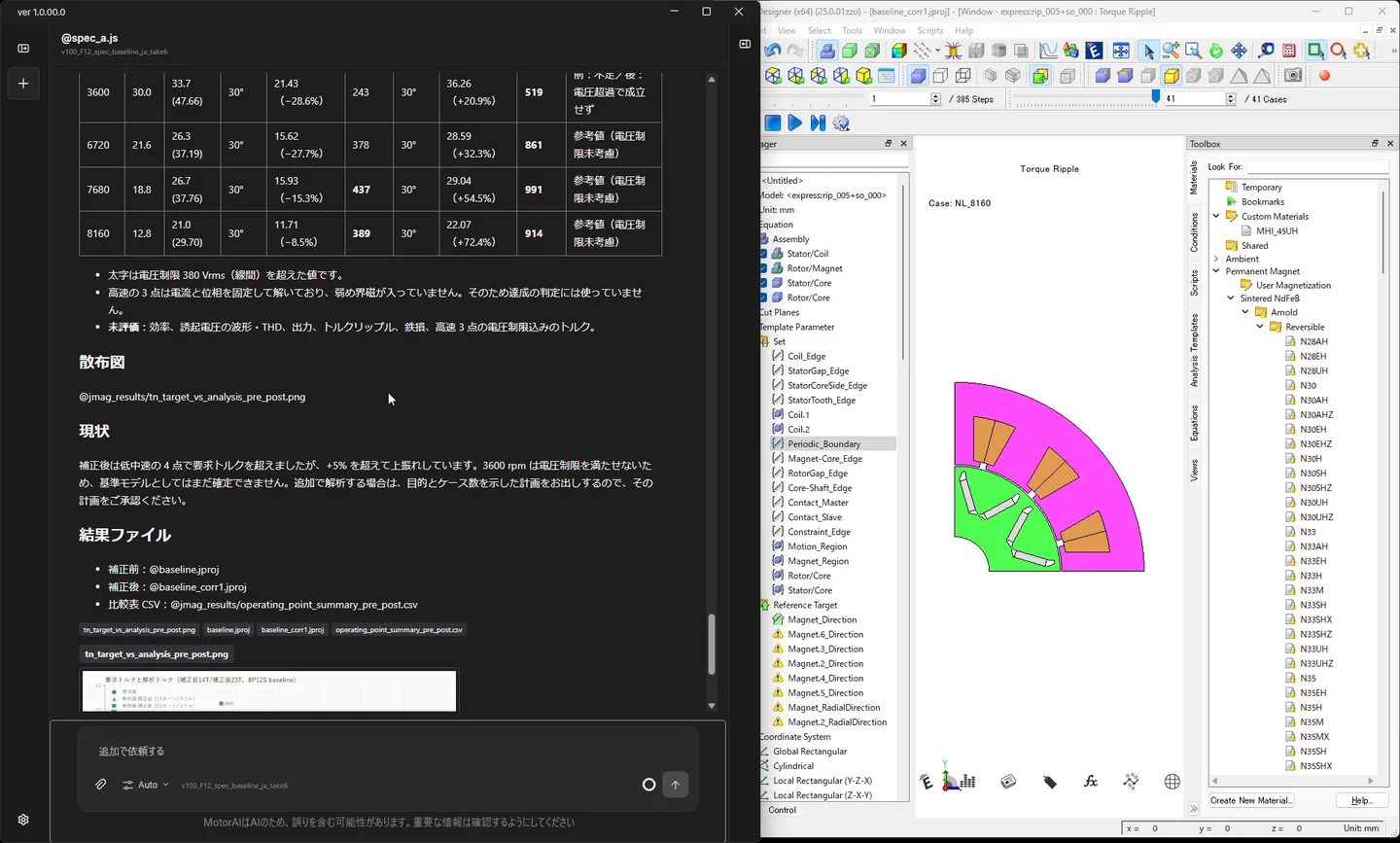1400x843 pixels.
Task: Click Create New Material button
Action: (x=1251, y=800)
